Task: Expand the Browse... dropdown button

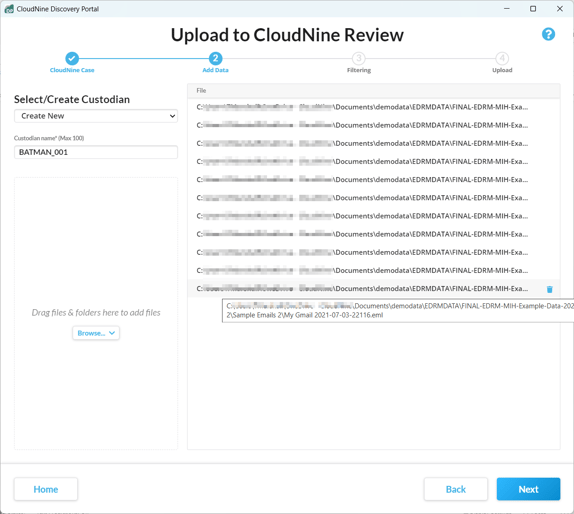Action: (x=96, y=333)
